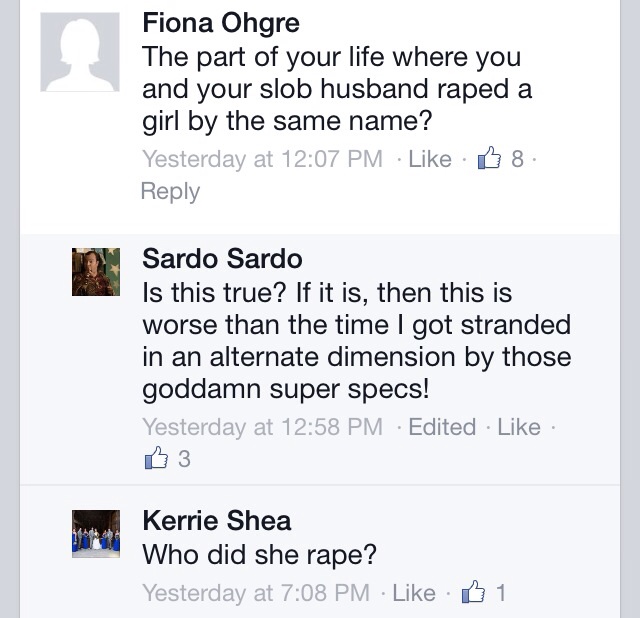Open Sardo Sardo's profile picture
640x618 pixels.
(96, 272)
